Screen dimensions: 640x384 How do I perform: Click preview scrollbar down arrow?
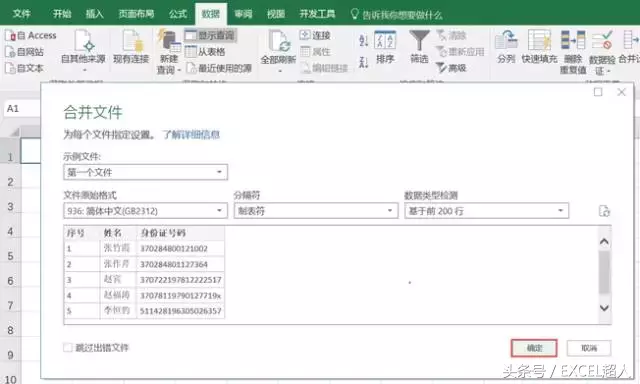[604, 308]
